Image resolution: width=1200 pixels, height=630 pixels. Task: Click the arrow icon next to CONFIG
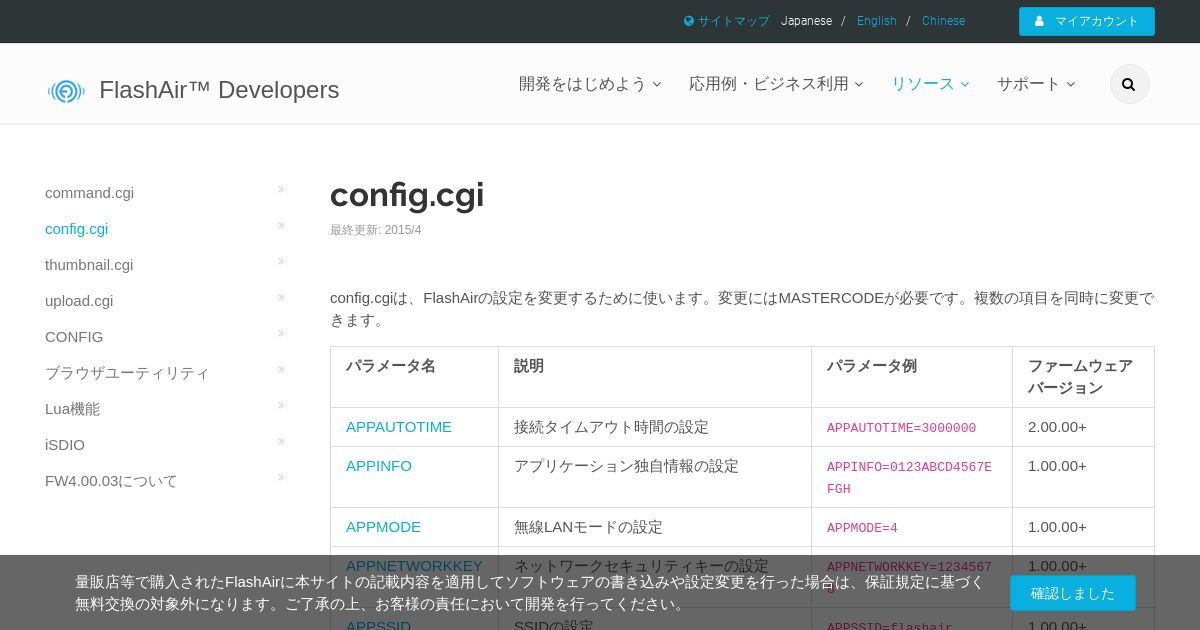(x=281, y=333)
